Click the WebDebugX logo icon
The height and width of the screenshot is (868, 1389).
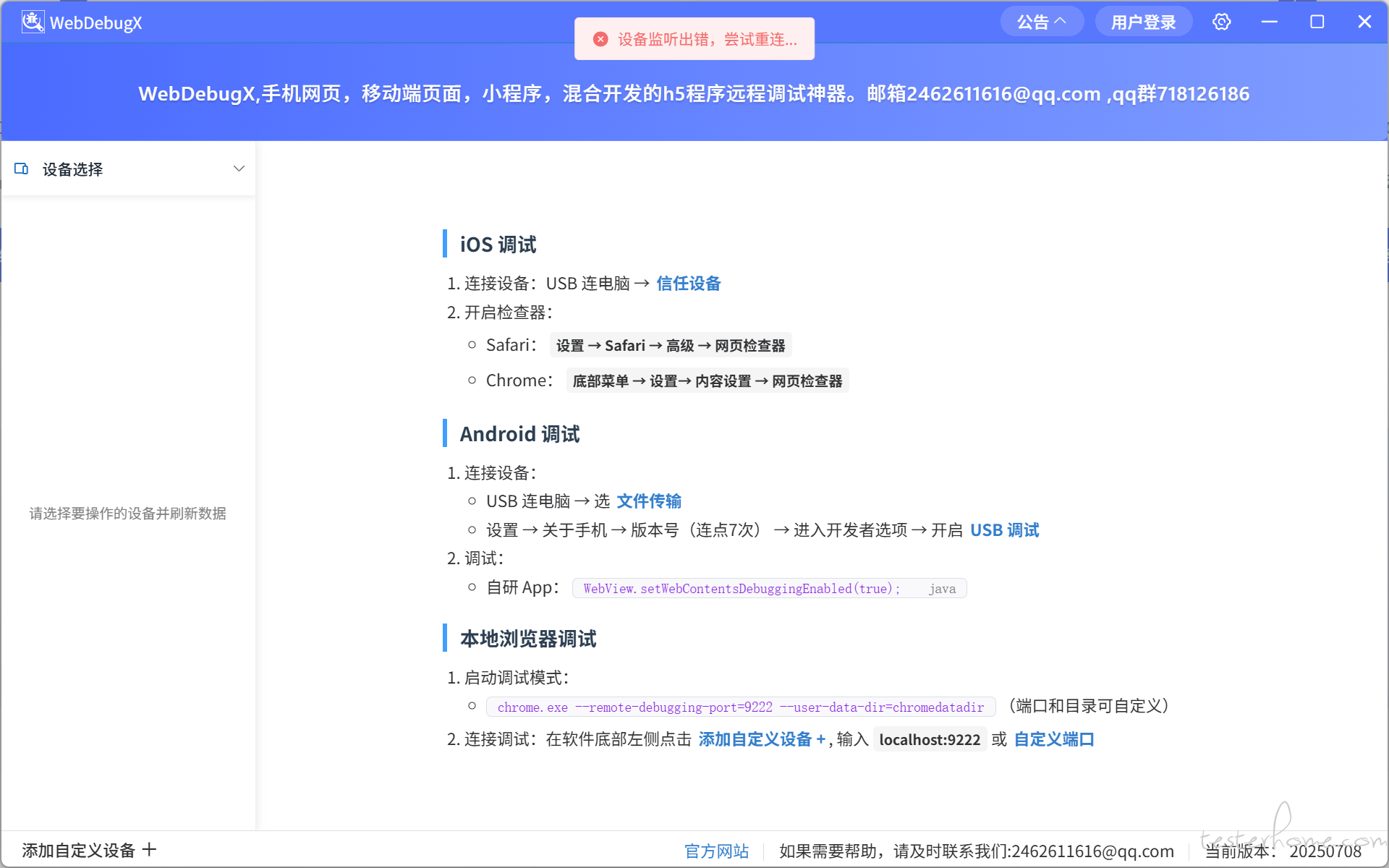(33, 22)
